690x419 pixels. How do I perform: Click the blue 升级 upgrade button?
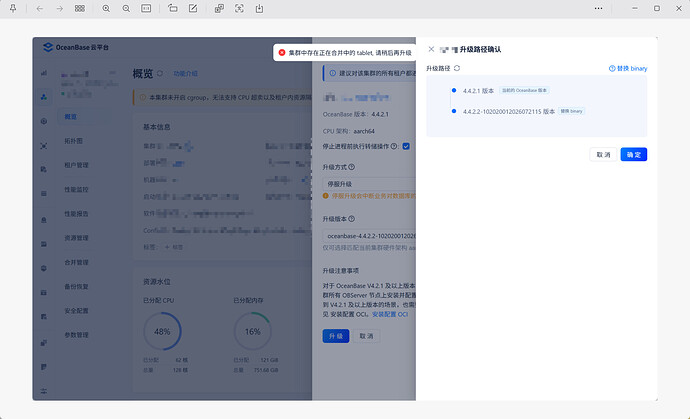pyautogui.click(x=336, y=336)
